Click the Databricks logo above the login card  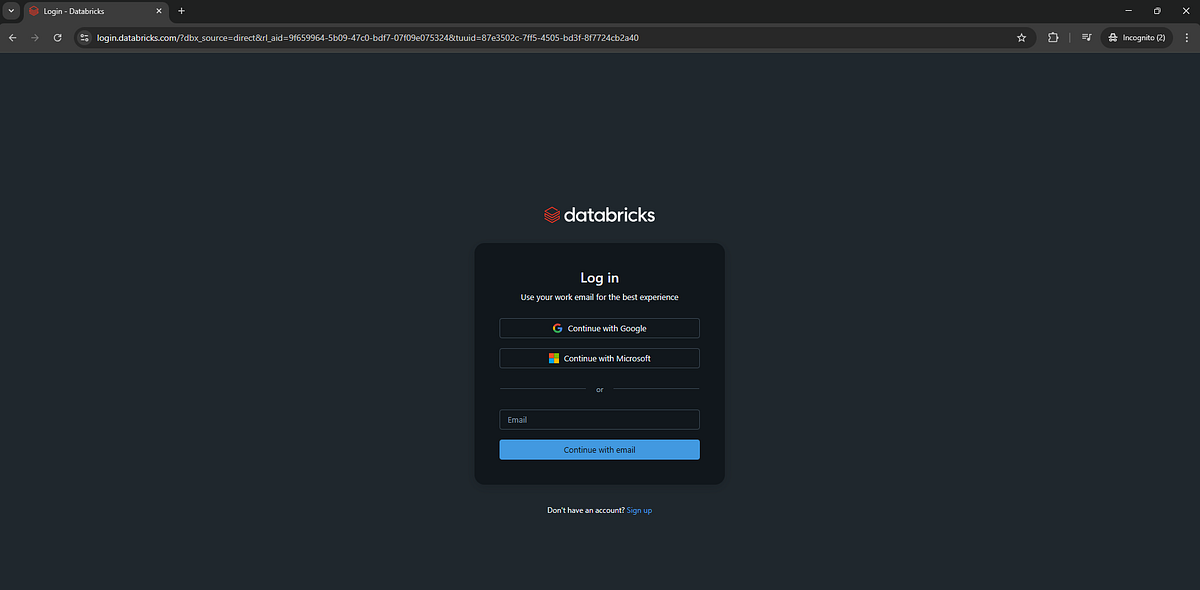tap(599, 214)
